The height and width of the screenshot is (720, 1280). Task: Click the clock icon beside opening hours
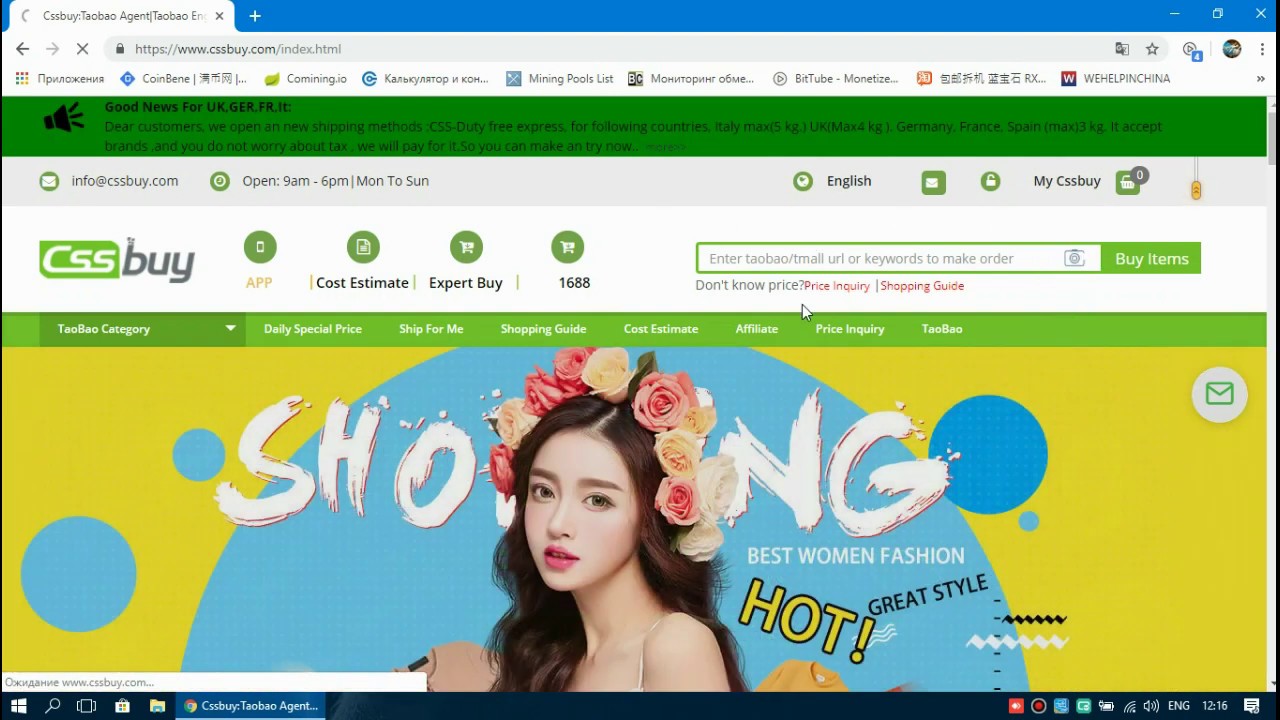click(x=220, y=181)
